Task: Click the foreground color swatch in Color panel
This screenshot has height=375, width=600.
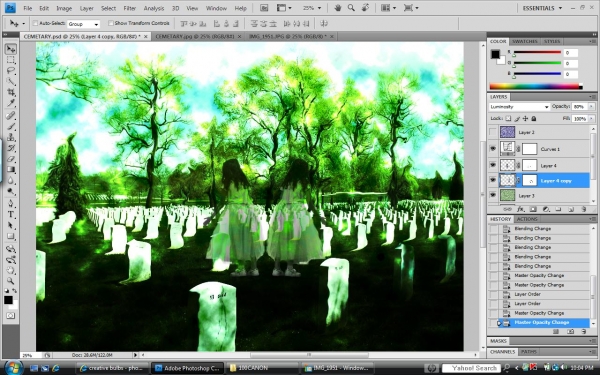Action: (x=495, y=54)
